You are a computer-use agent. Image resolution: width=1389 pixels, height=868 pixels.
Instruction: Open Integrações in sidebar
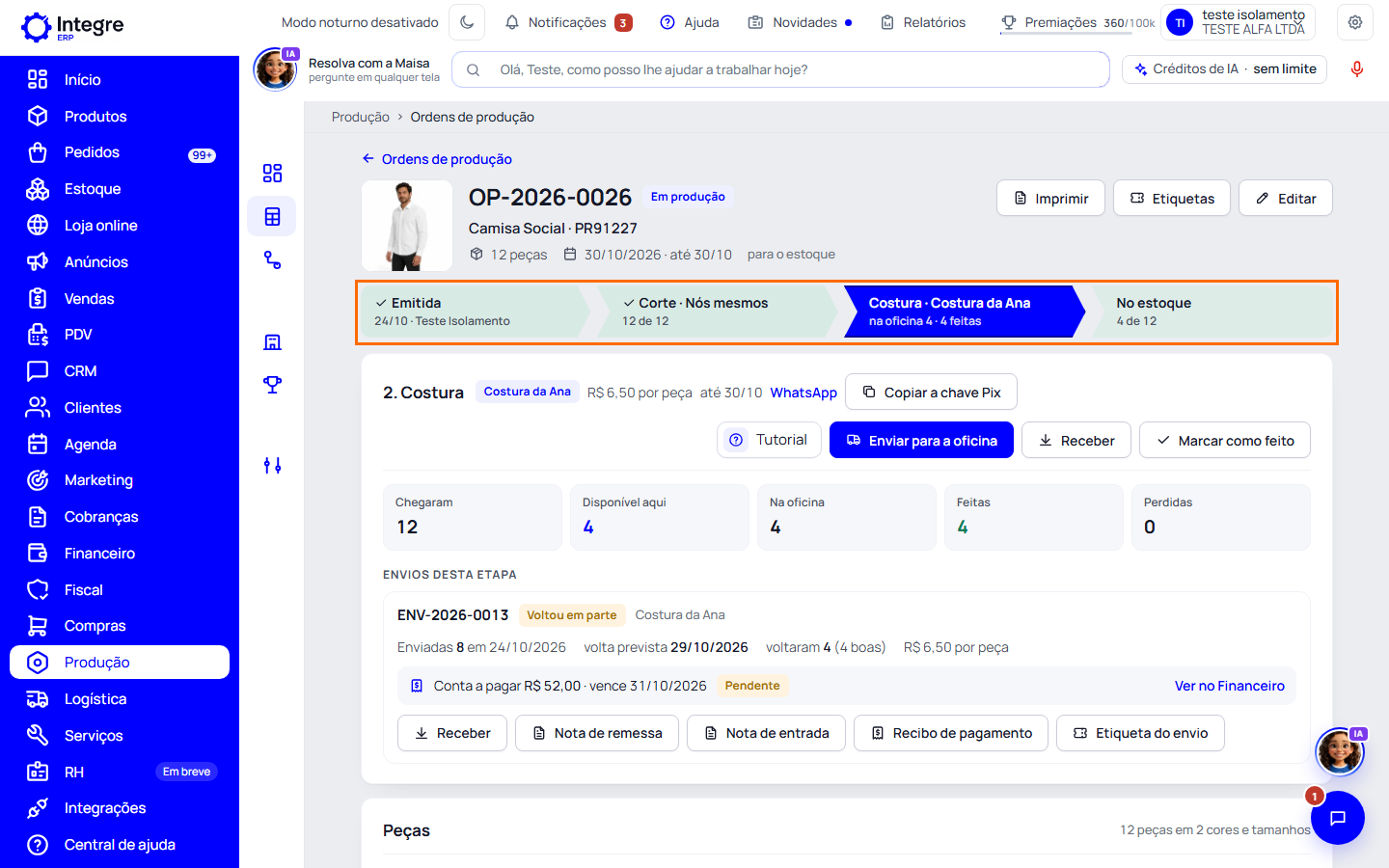point(120,808)
